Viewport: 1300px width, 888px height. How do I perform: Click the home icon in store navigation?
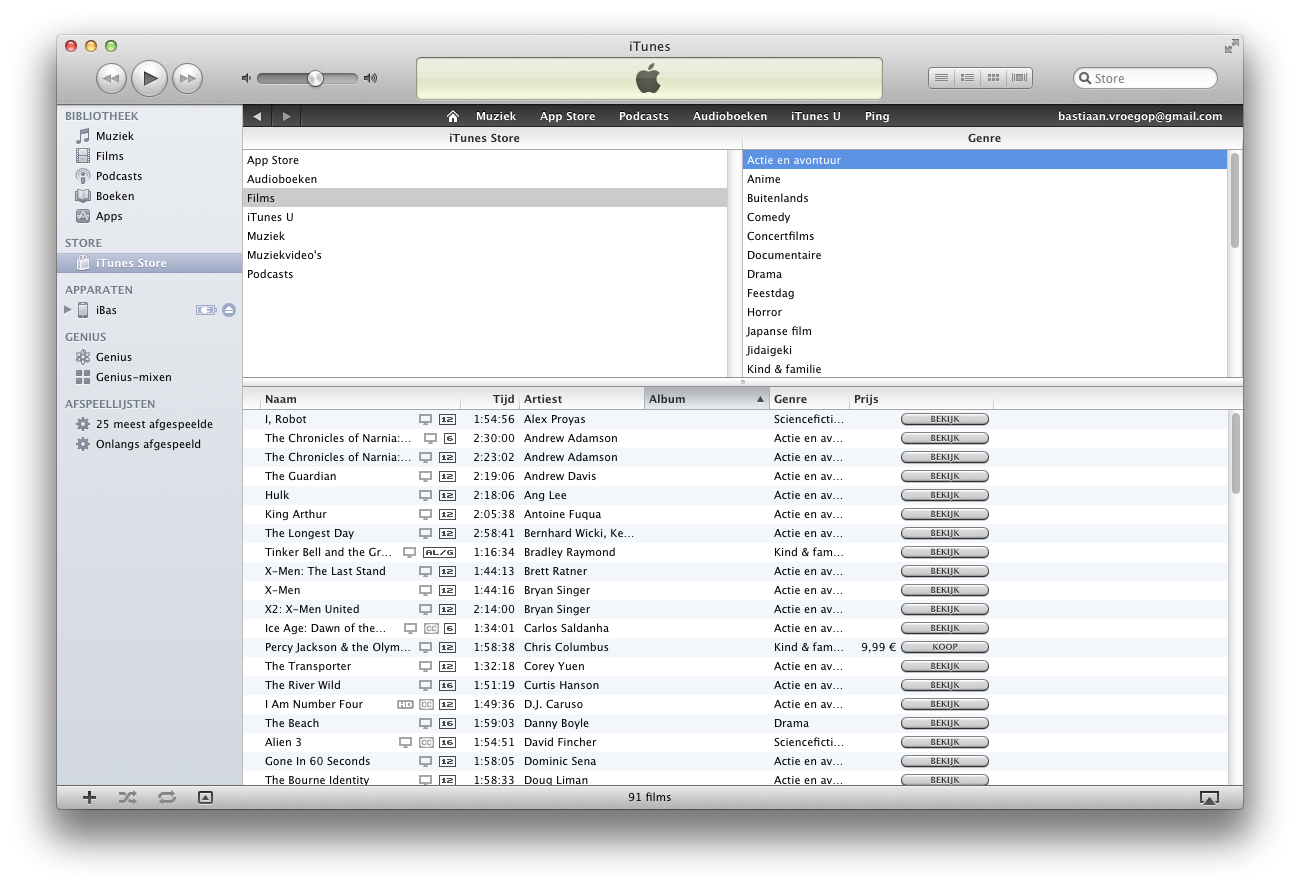453,116
